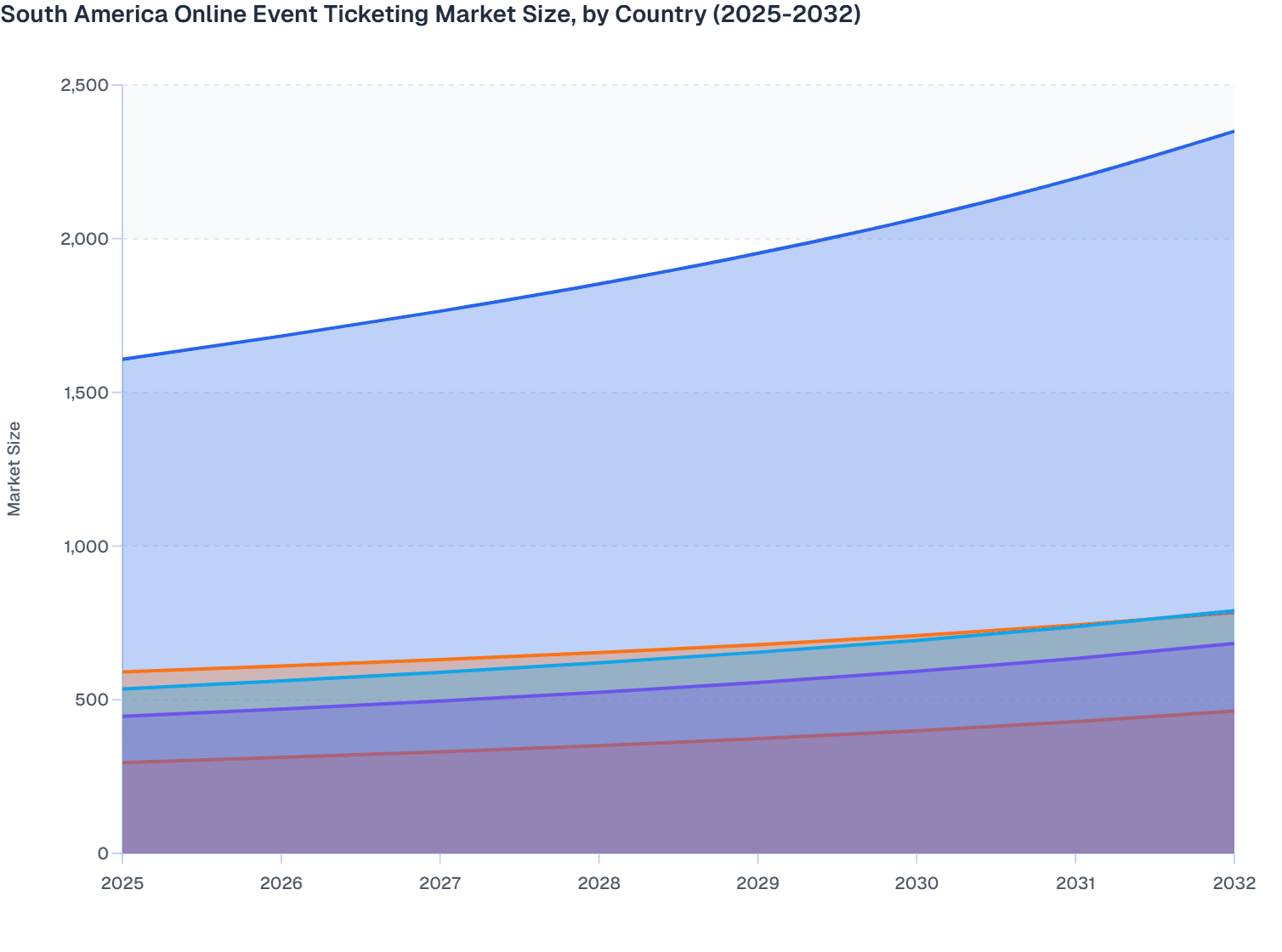Select the 2025 x-axis label
Image resolution: width=1282 pixels, height=952 pixels.
pyautogui.click(x=123, y=884)
